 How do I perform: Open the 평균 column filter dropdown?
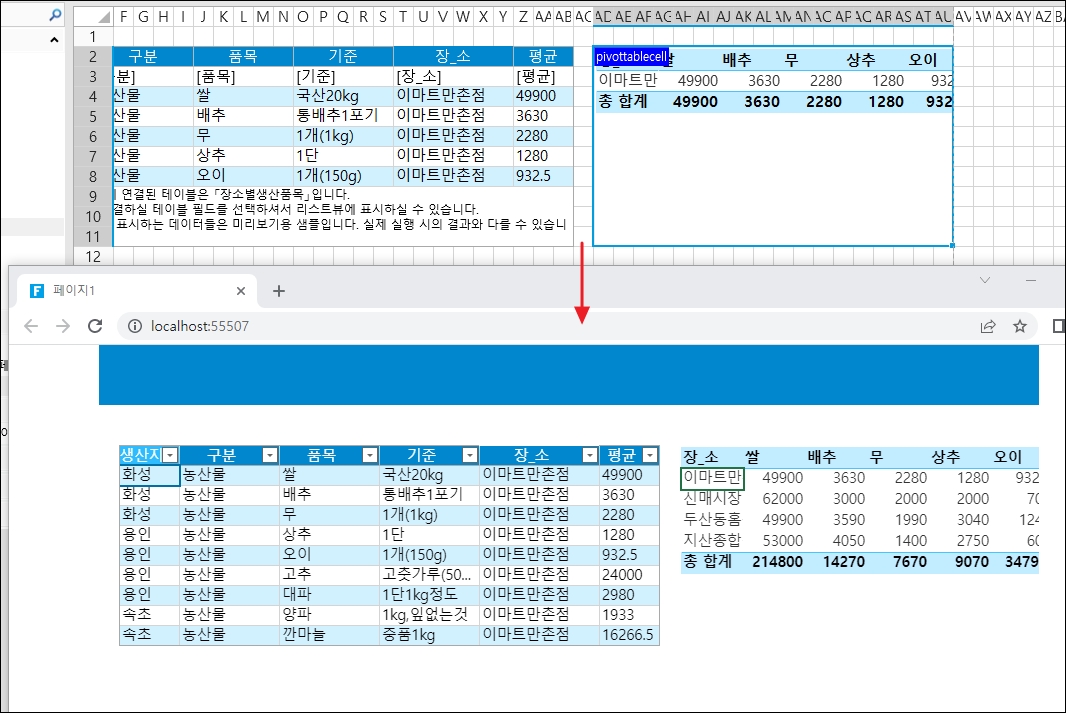tap(650, 455)
